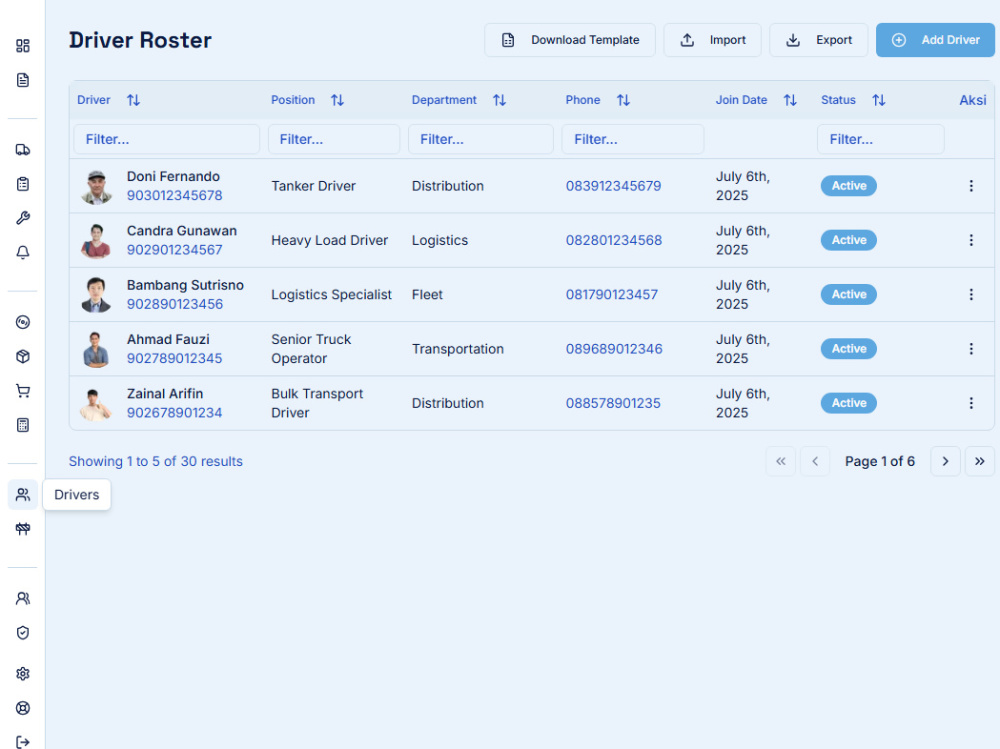This screenshot has height=749, width=1000.
Task: Sort table by Status column
Action: click(x=879, y=100)
